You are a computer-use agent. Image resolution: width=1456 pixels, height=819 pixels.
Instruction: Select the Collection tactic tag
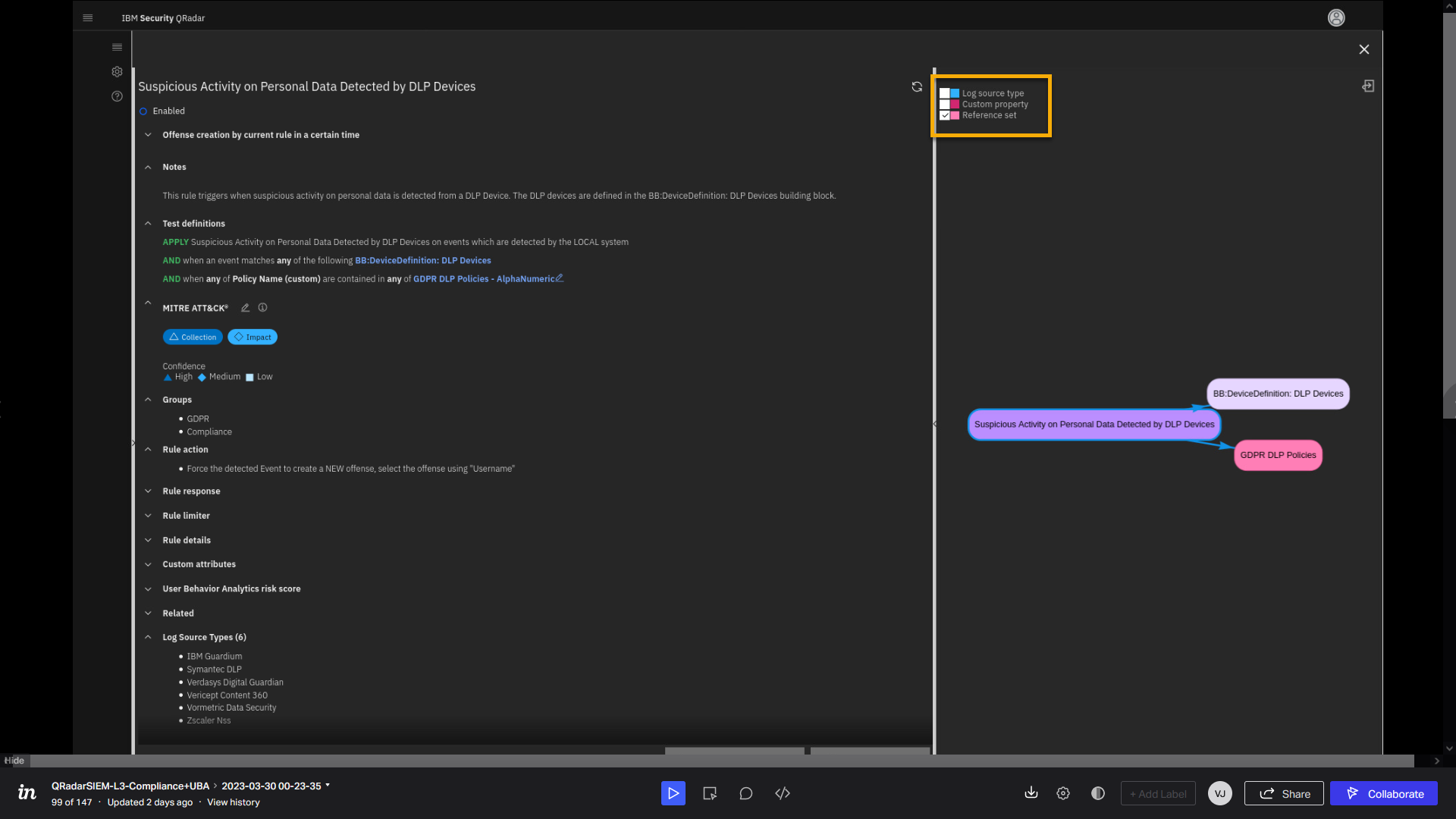point(193,337)
